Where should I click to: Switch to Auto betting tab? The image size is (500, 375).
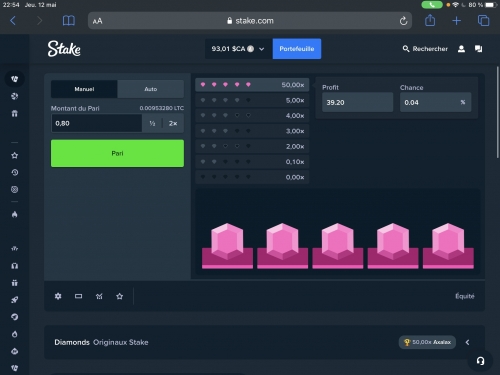[151, 89]
